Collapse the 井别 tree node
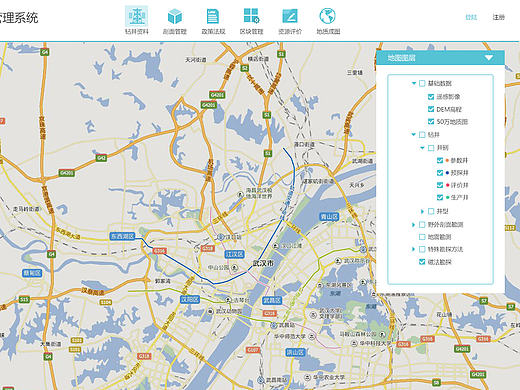Viewport: 520px width, 390px height. coord(422,147)
